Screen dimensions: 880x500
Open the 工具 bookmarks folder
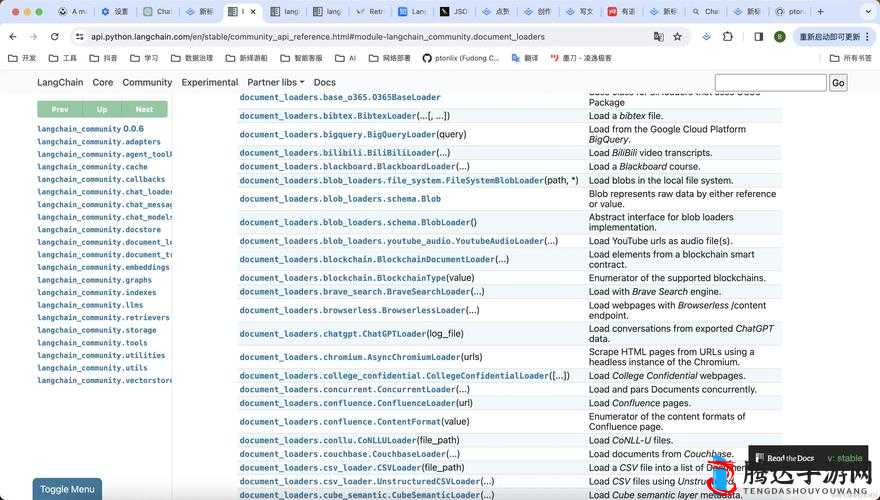(x=63, y=58)
